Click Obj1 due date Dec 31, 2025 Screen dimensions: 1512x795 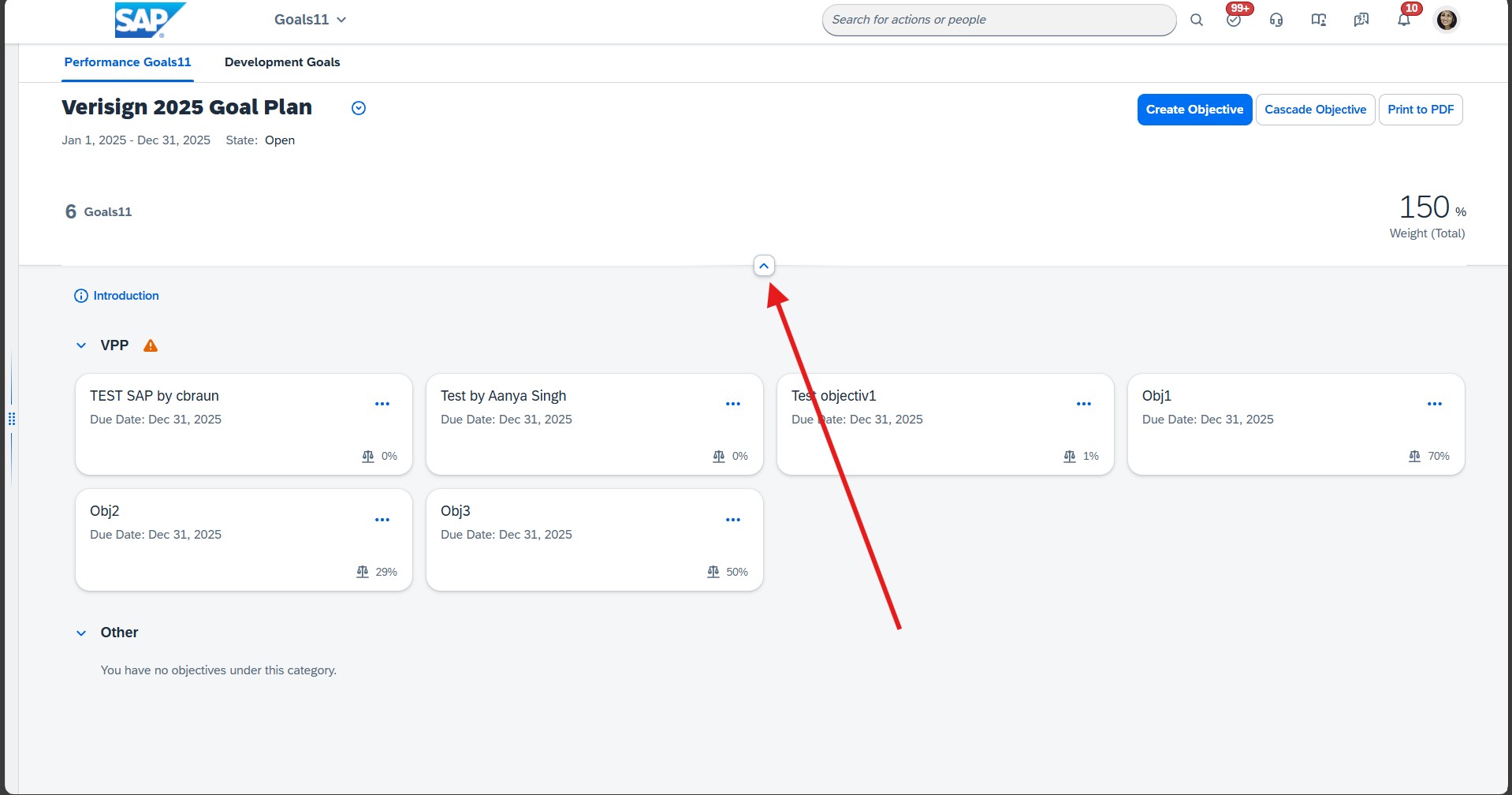click(x=1208, y=420)
